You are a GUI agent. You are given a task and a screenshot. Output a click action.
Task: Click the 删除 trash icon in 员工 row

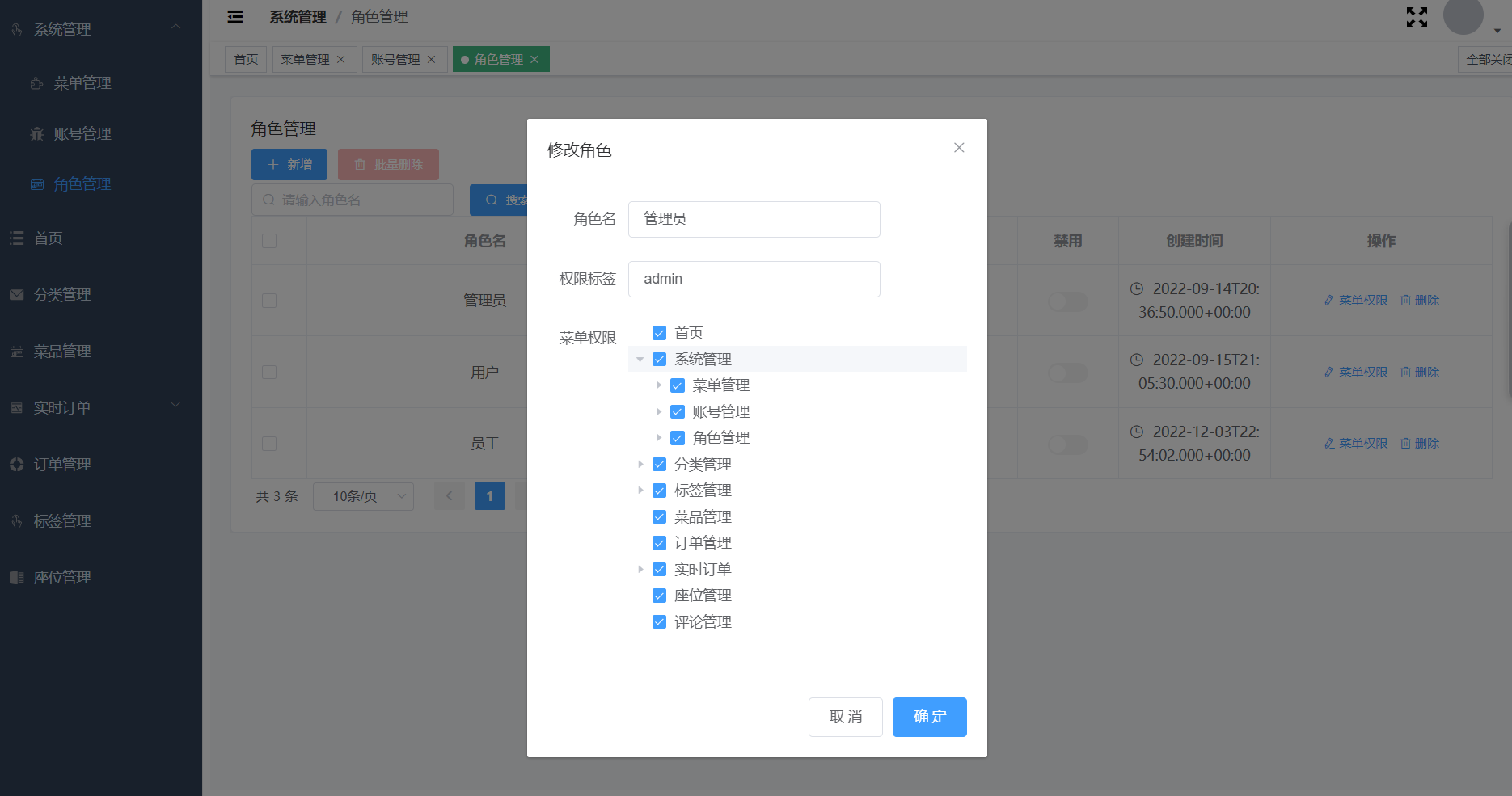coord(1406,444)
